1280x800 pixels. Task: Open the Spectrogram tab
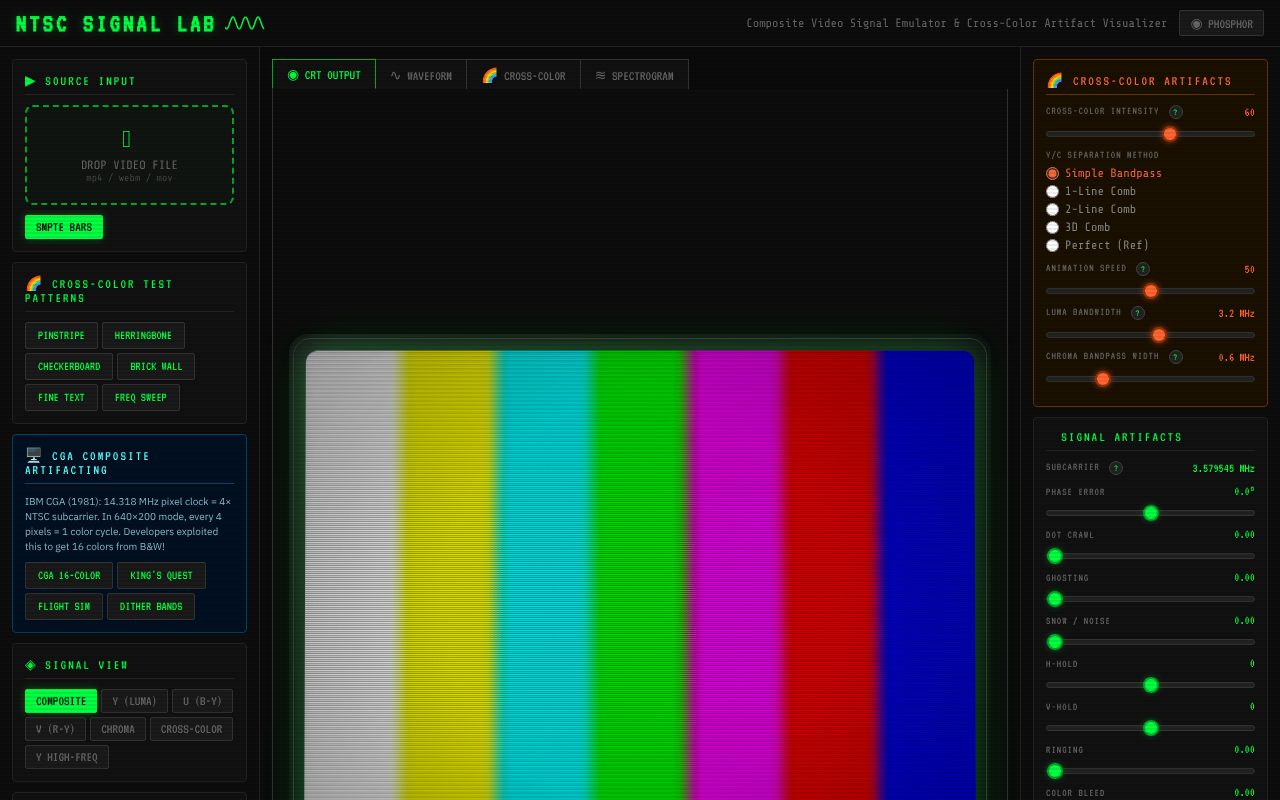pyautogui.click(x=634, y=75)
